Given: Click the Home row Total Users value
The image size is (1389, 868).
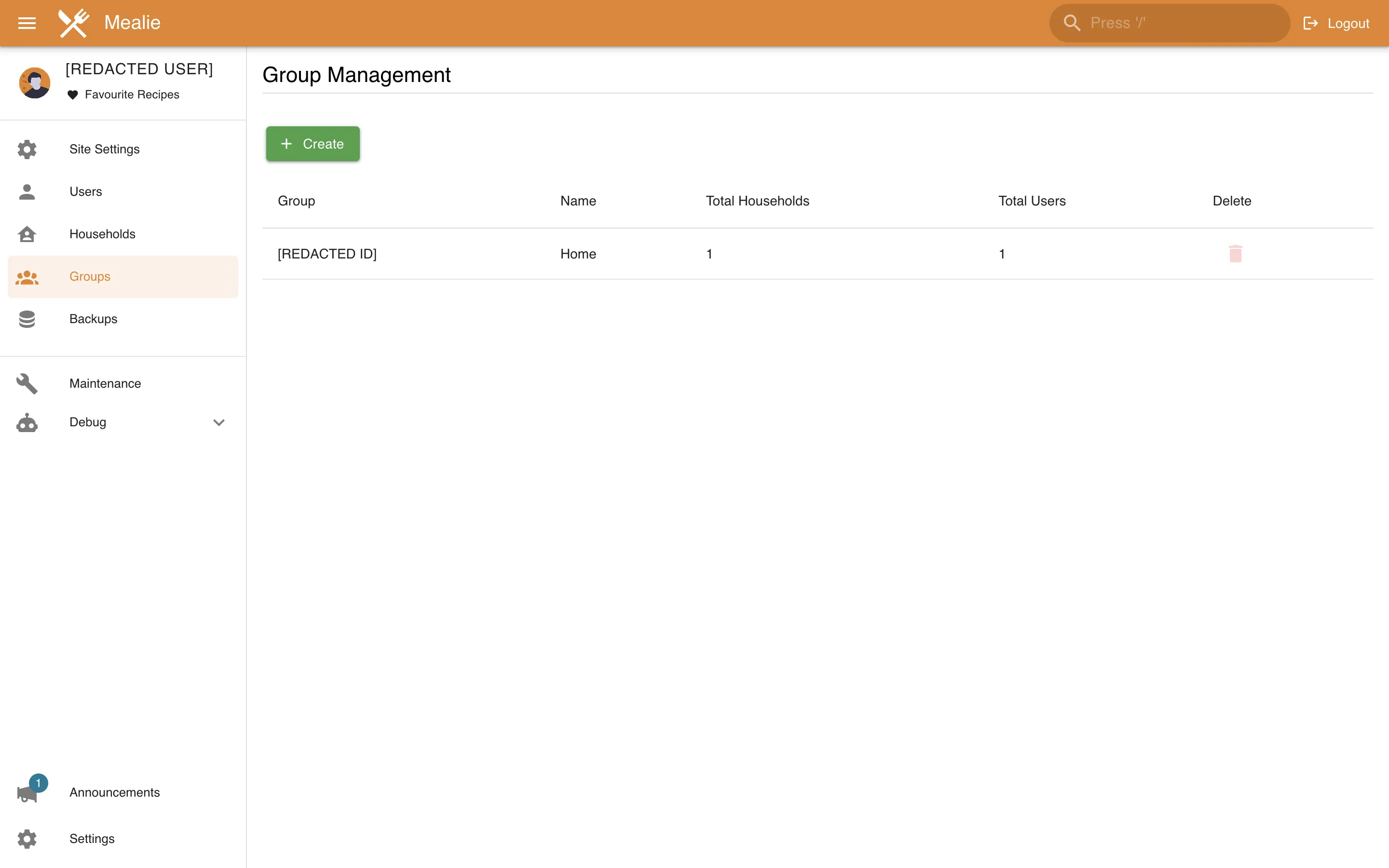Looking at the screenshot, I should click(x=1002, y=254).
